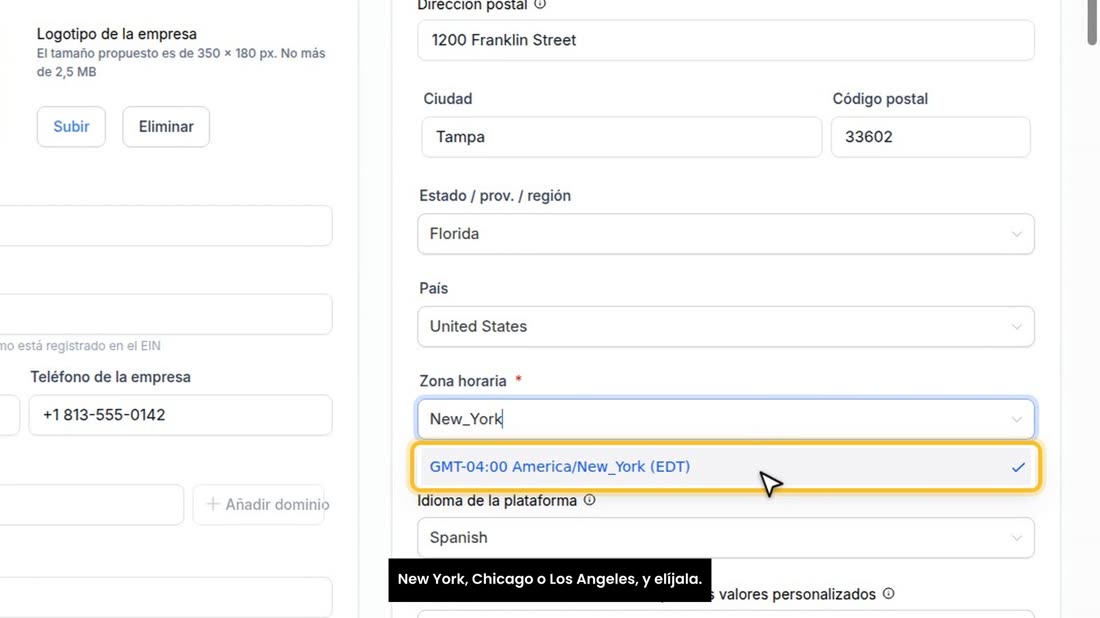Image resolution: width=1100 pixels, height=618 pixels.
Task: Click the info icon beside valores personalizados
Action: click(x=888, y=593)
